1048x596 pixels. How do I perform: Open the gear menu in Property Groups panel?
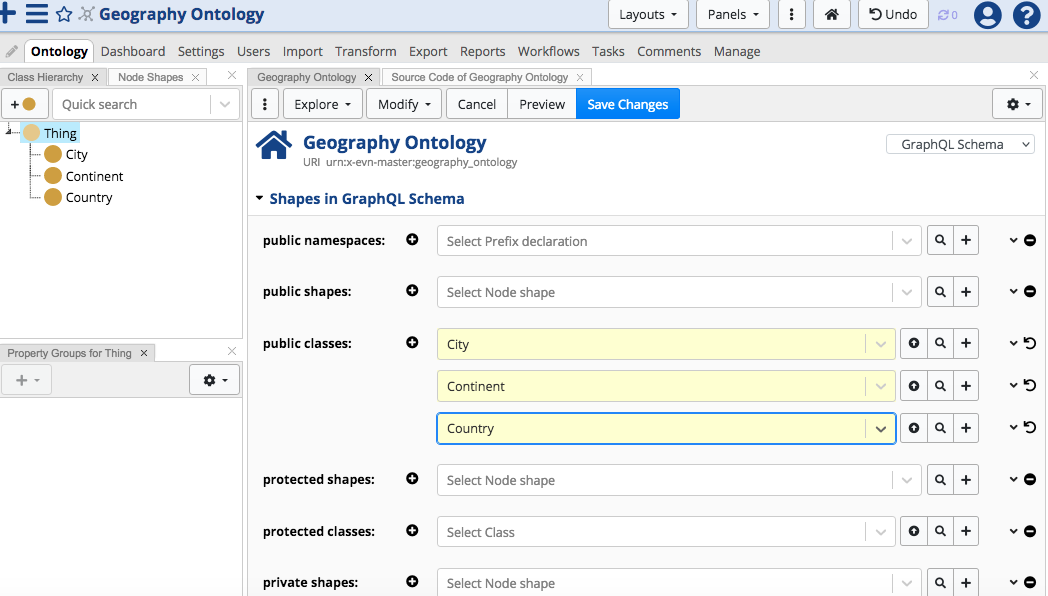pyautogui.click(x=214, y=379)
